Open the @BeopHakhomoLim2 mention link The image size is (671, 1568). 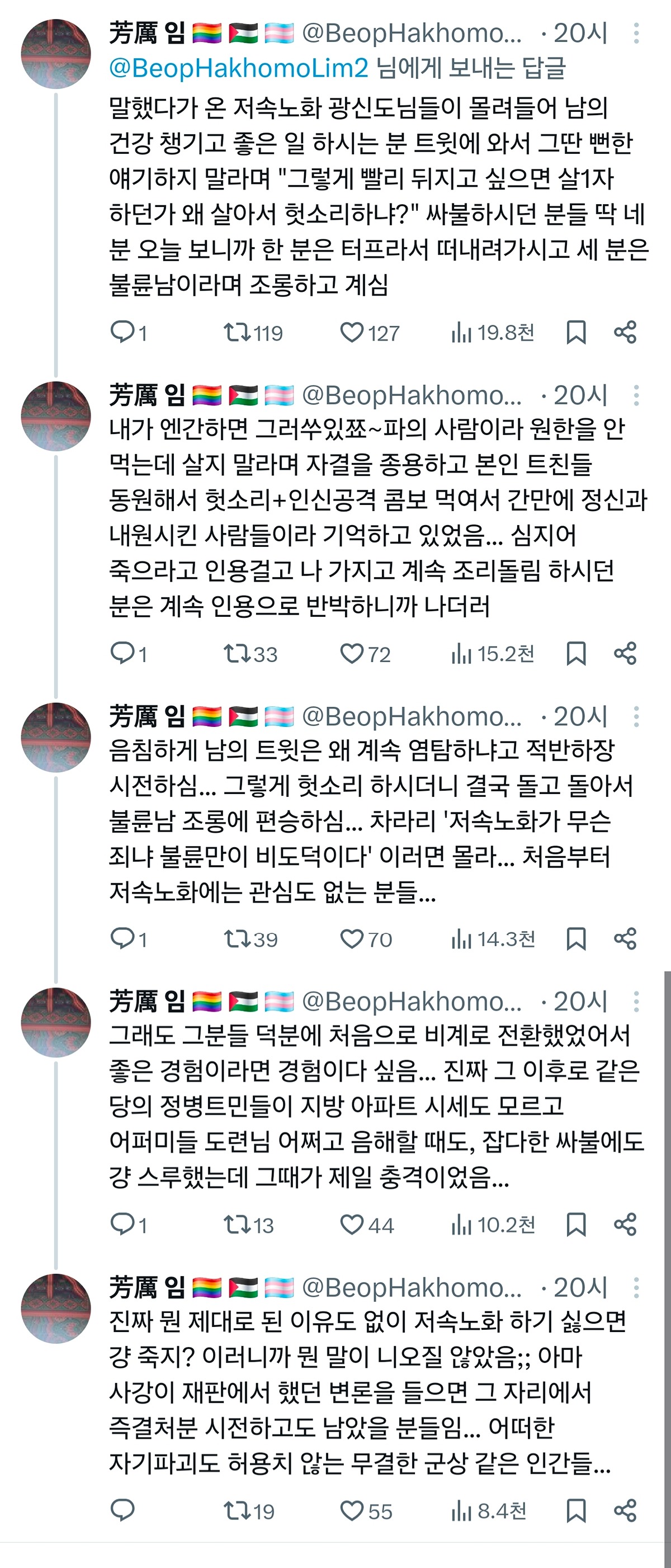239,68
